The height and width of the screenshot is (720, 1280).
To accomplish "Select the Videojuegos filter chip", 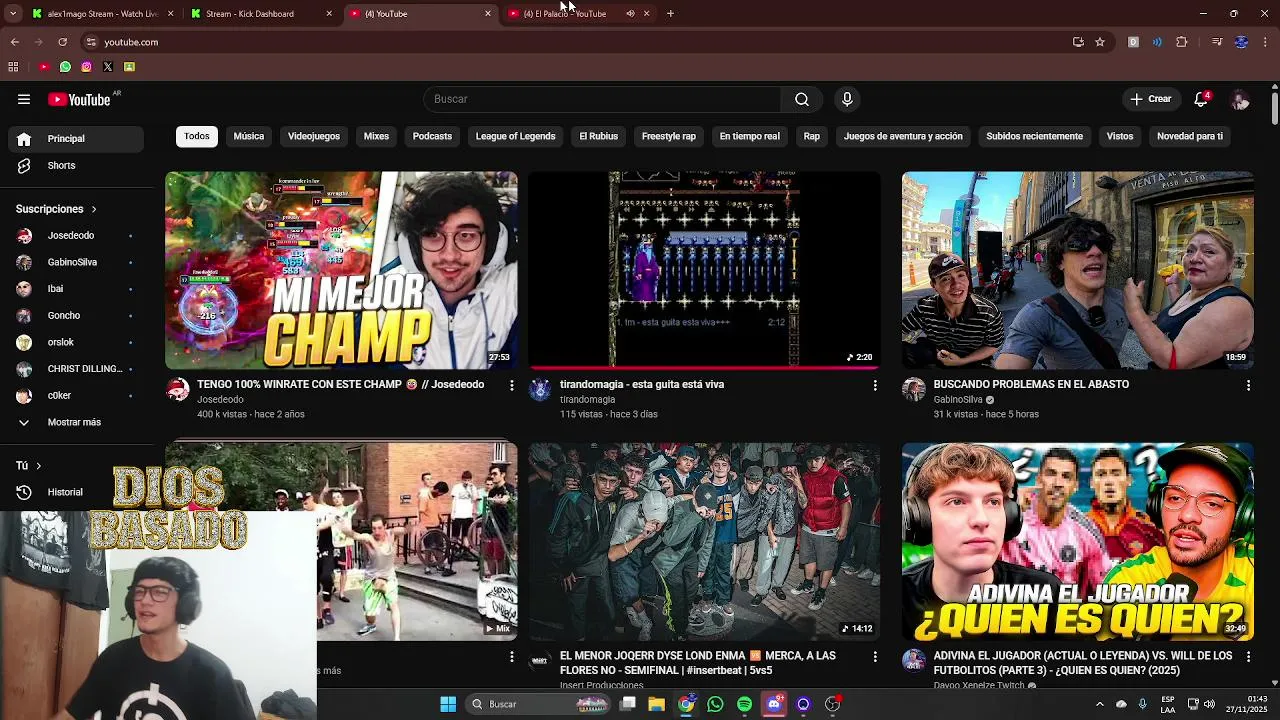I will [314, 136].
